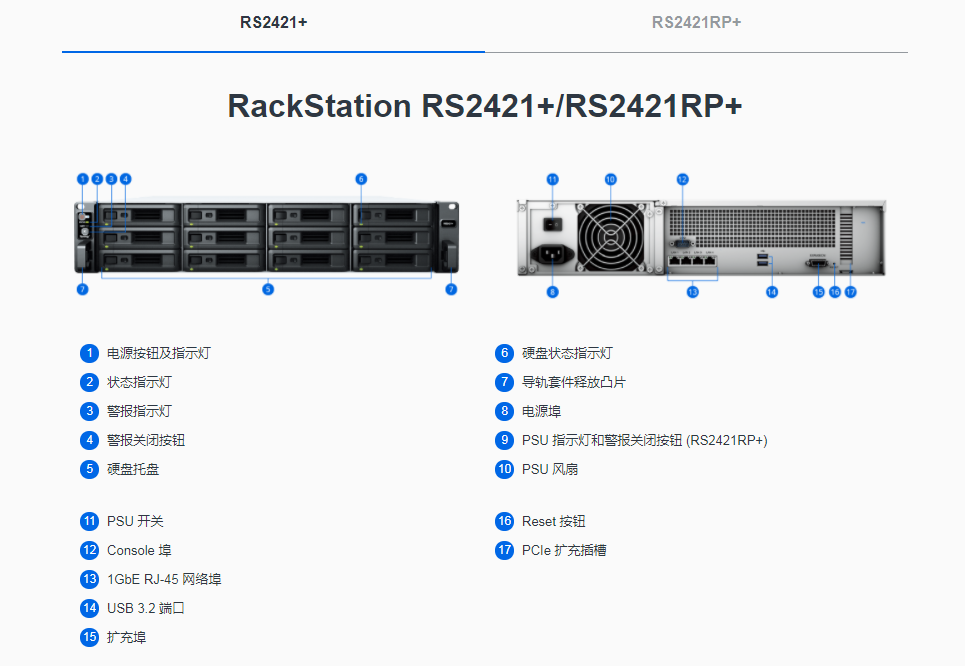
Task: Click the 状态指示灯 label text
Action: point(139,382)
